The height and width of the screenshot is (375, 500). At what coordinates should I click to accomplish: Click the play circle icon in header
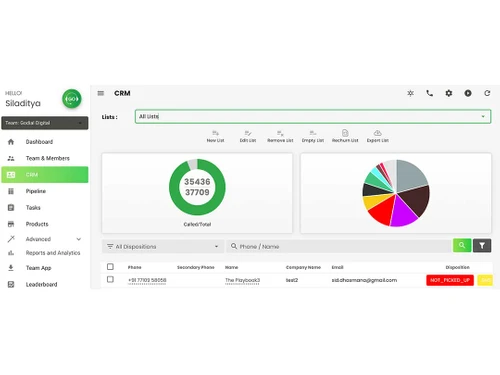coord(468,93)
